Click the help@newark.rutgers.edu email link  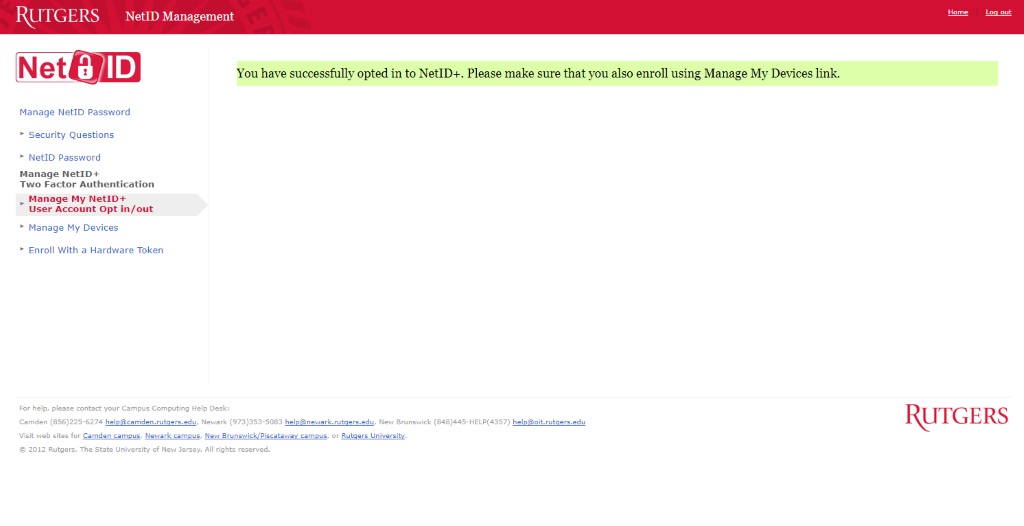(x=329, y=422)
